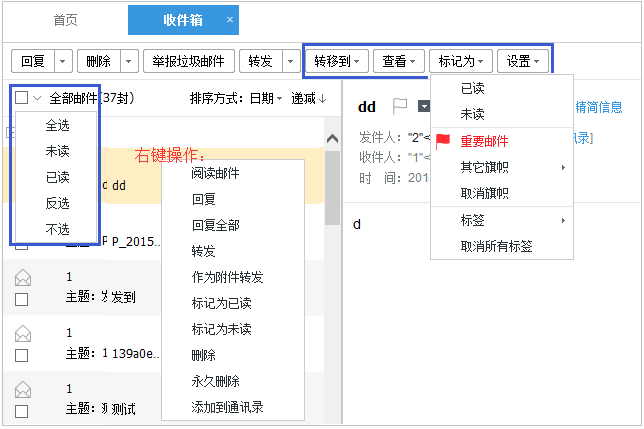
Task: Close the 收件箱 tab with the x
Action: [230, 20]
